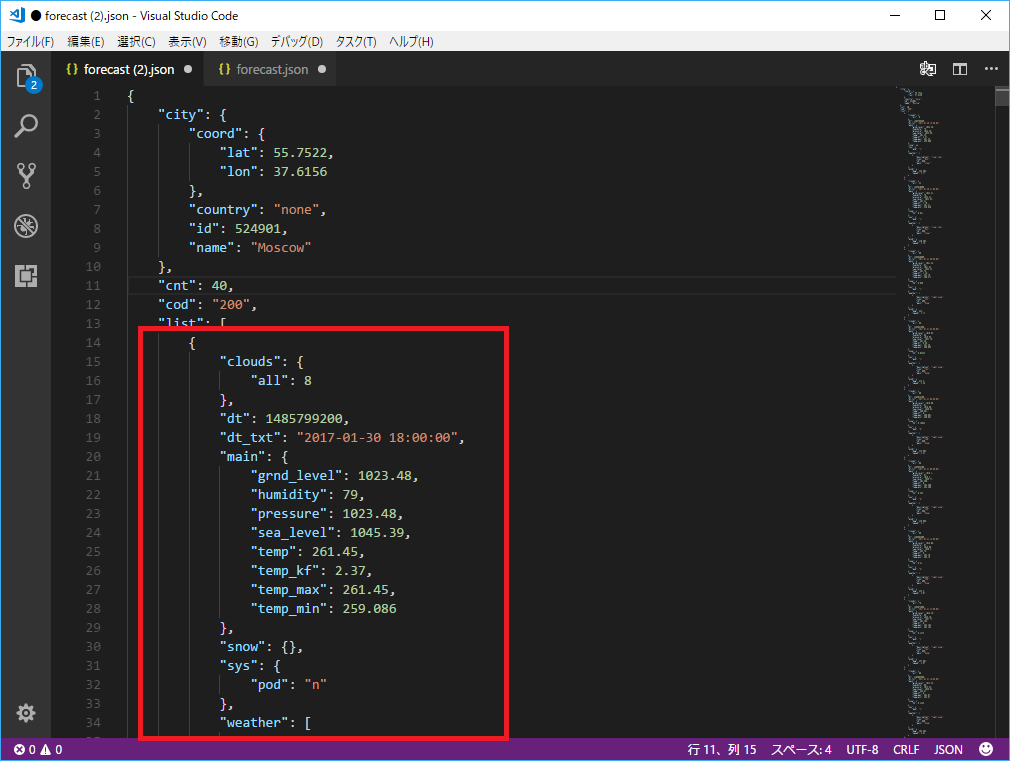This screenshot has width=1010, height=762.
Task: Open the ヘルプ(H) menu
Action: 411,42
